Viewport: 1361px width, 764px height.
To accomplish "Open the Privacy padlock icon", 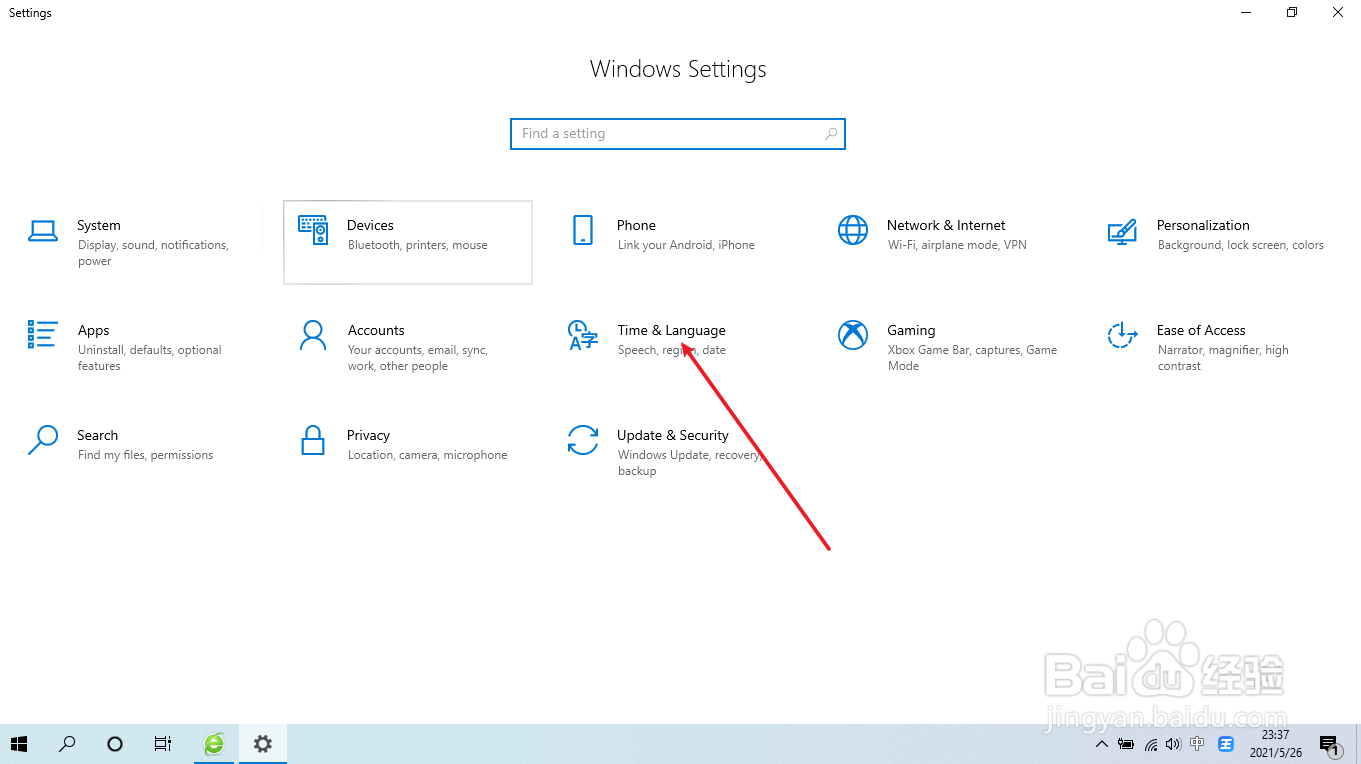I will click(313, 440).
